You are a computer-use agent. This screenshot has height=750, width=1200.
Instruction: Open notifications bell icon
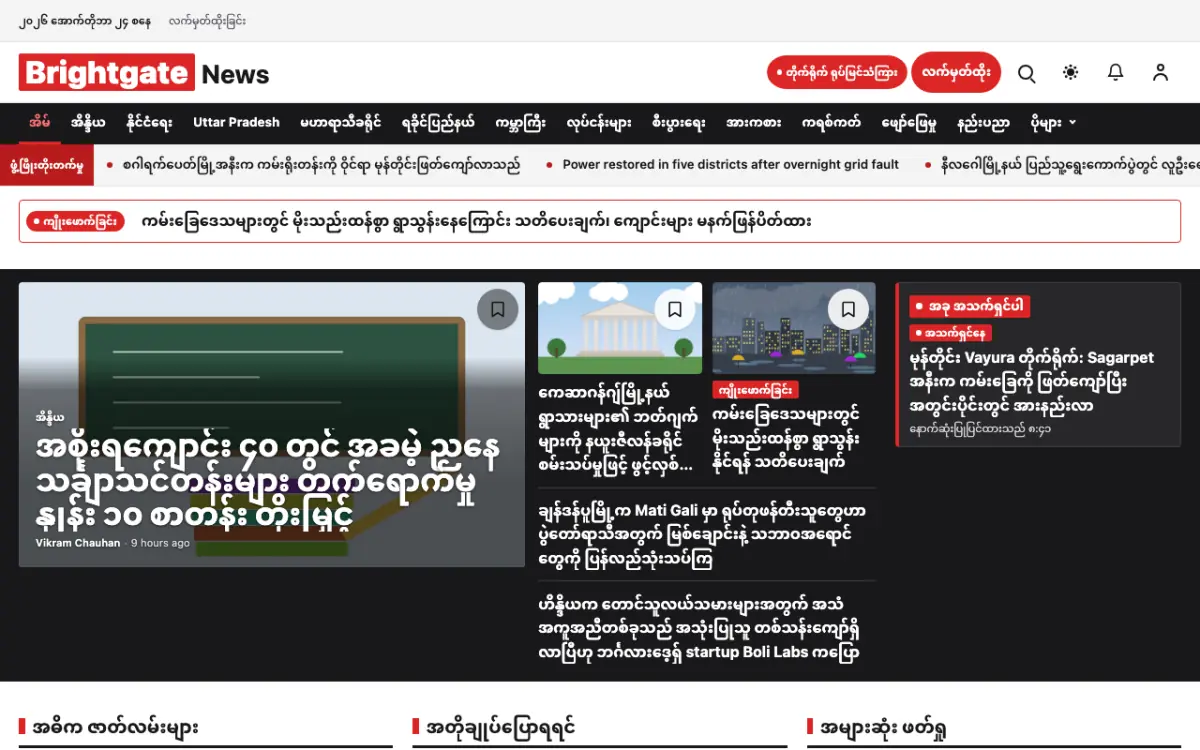tap(1116, 73)
